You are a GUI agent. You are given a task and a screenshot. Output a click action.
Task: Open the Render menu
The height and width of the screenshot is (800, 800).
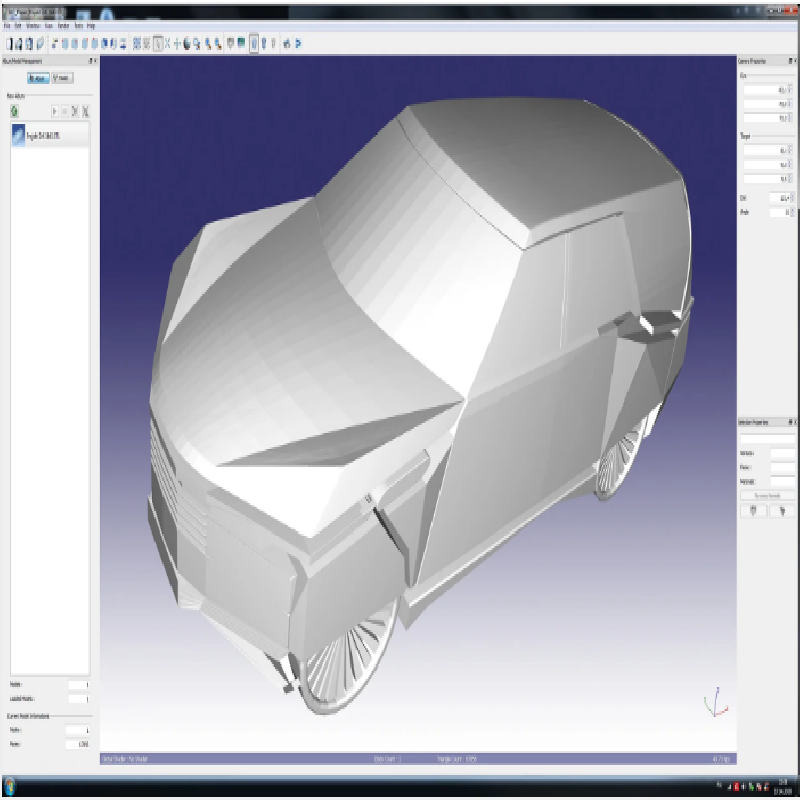(x=62, y=25)
